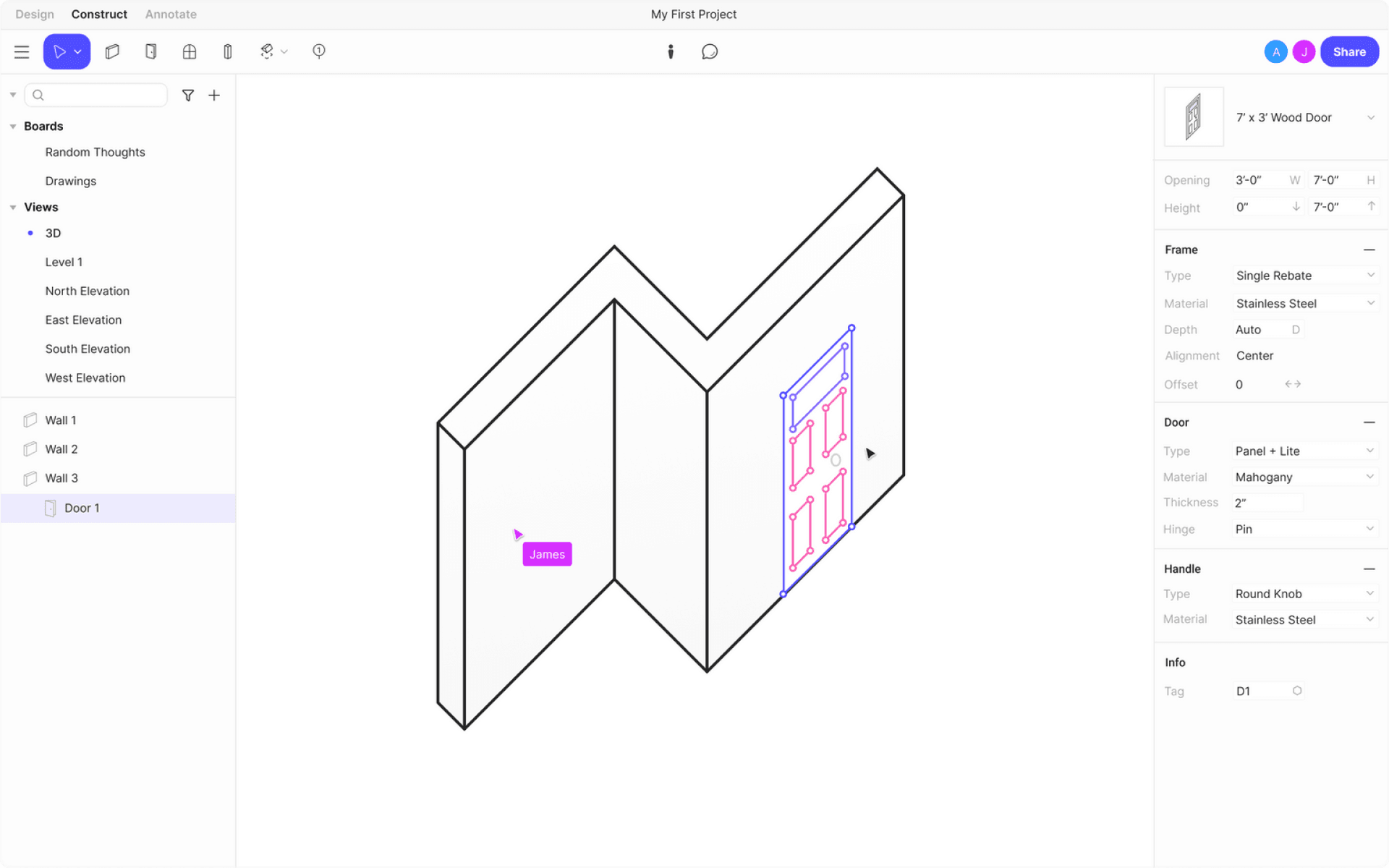Toggle the circle next to tag D1
This screenshot has height=868, width=1389.
pos(1297,691)
